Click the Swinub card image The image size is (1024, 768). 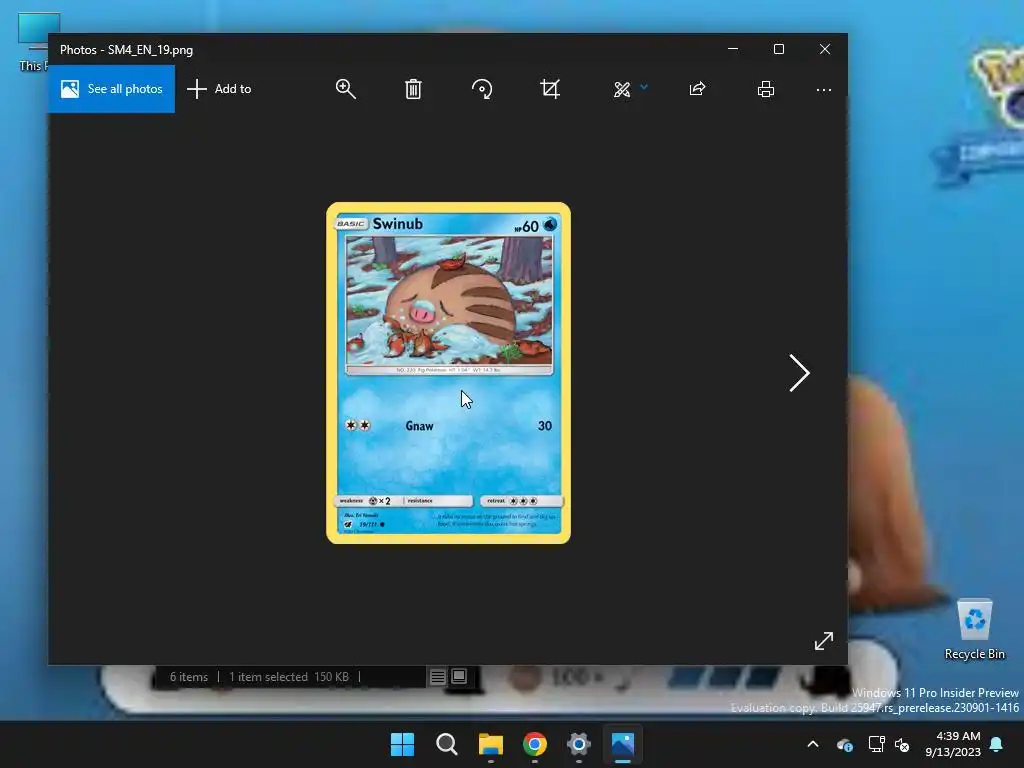(449, 372)
